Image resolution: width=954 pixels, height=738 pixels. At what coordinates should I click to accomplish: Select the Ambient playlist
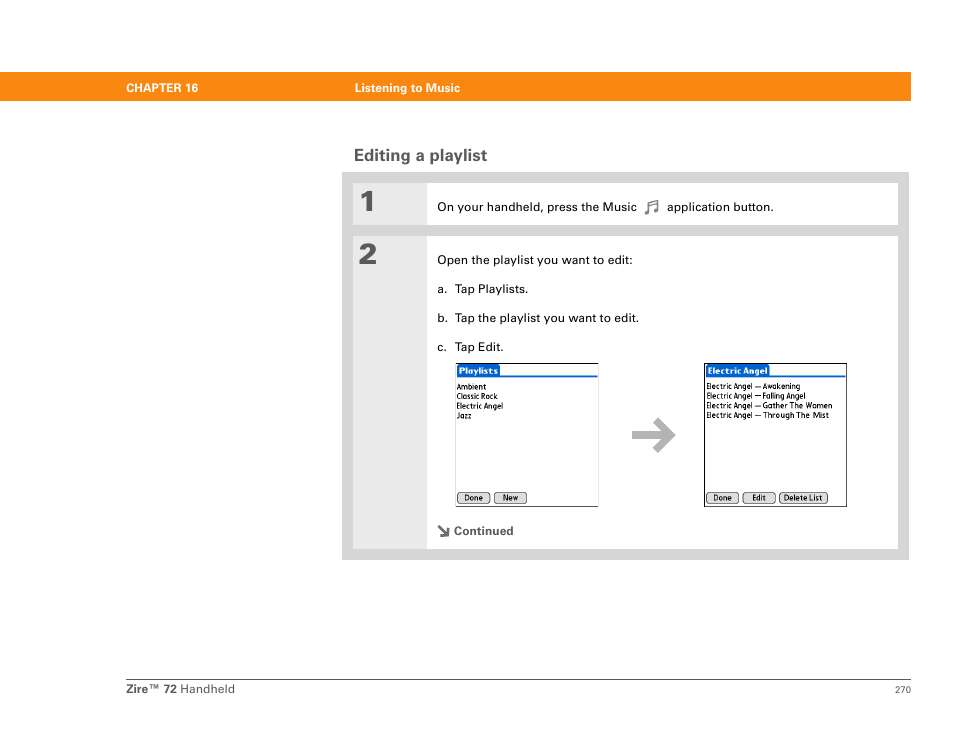(472, 386)
